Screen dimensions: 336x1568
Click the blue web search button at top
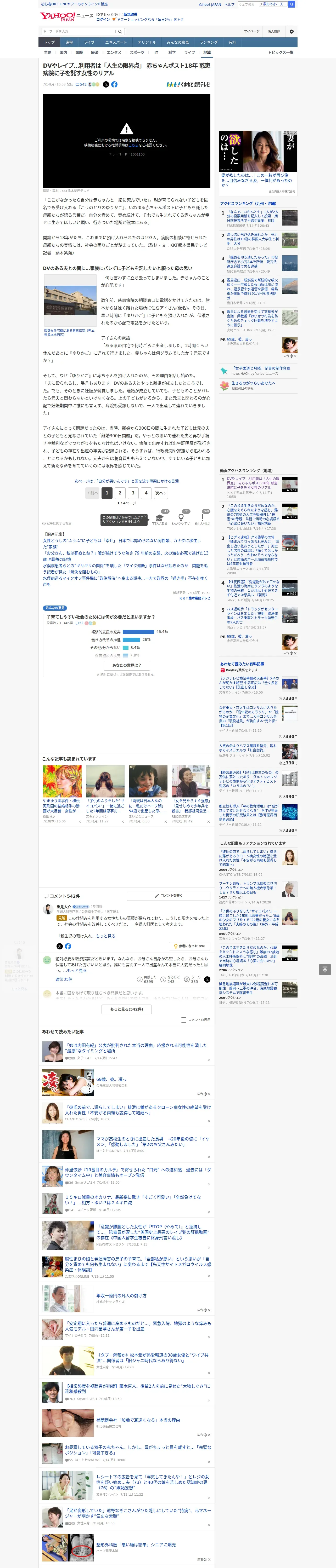(x=292, y=4)
